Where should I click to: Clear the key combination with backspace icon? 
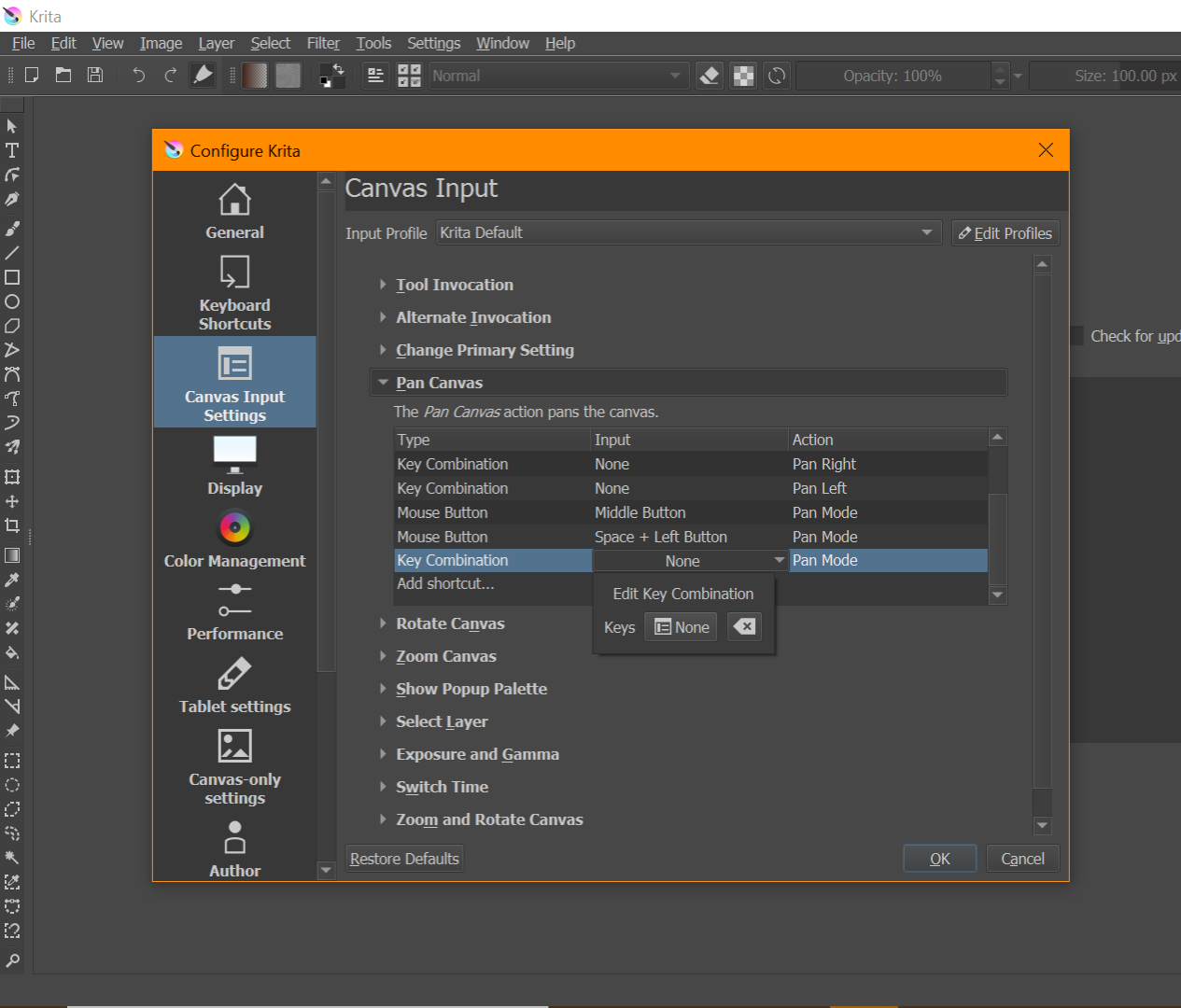(x=744, y=627)
